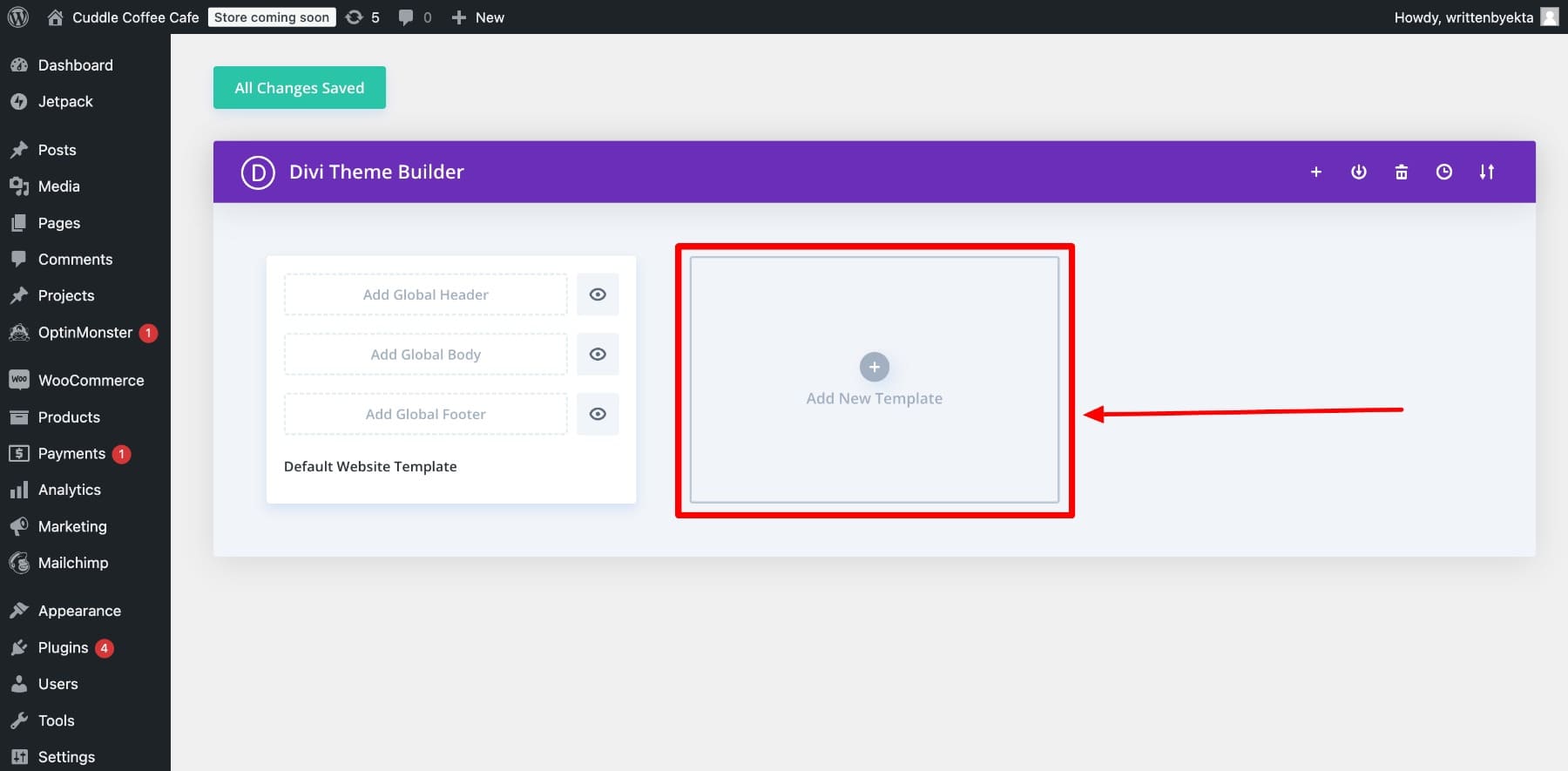Click the Tools wrench icon
The image size is (1568, 771).
pyautogui.click(x=19, y=721)
